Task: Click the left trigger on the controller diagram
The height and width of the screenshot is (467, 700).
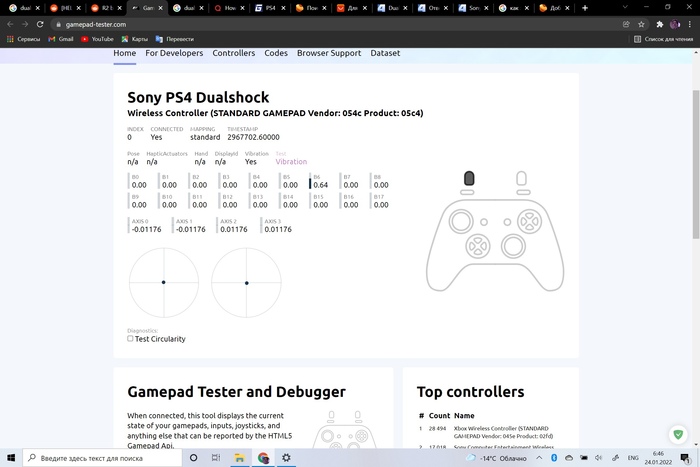Action: pyautogui.click(x=469, y=178)
